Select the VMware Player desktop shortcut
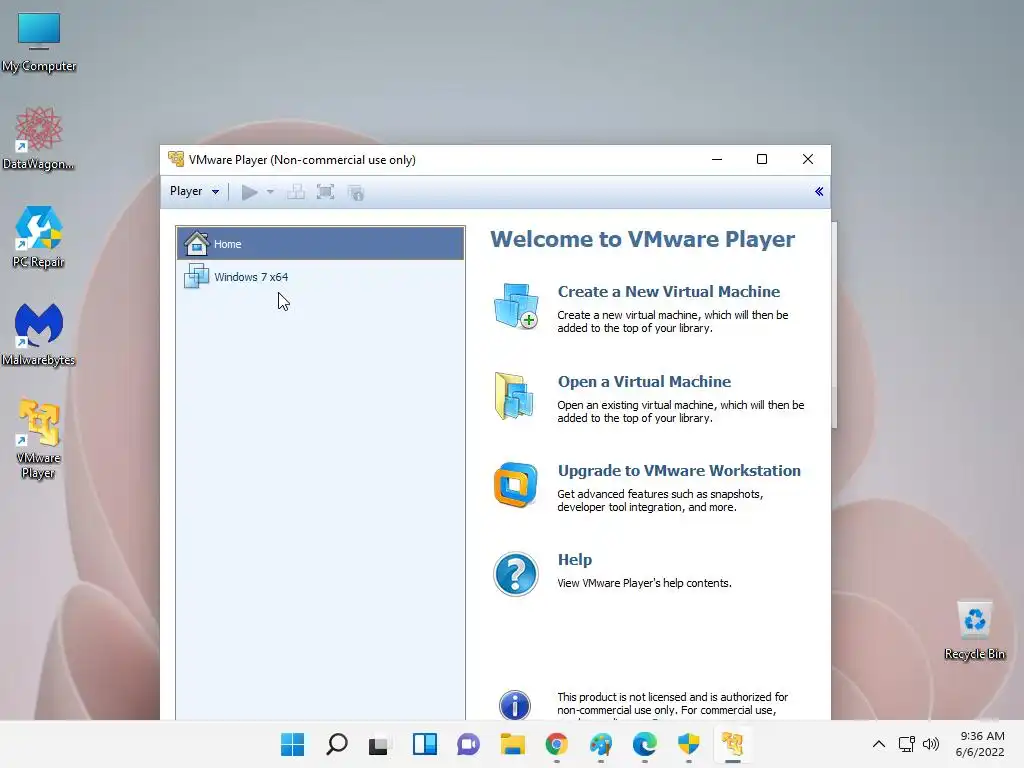The height and width of the screenshot is (768, 1024). tap(39, 439)
